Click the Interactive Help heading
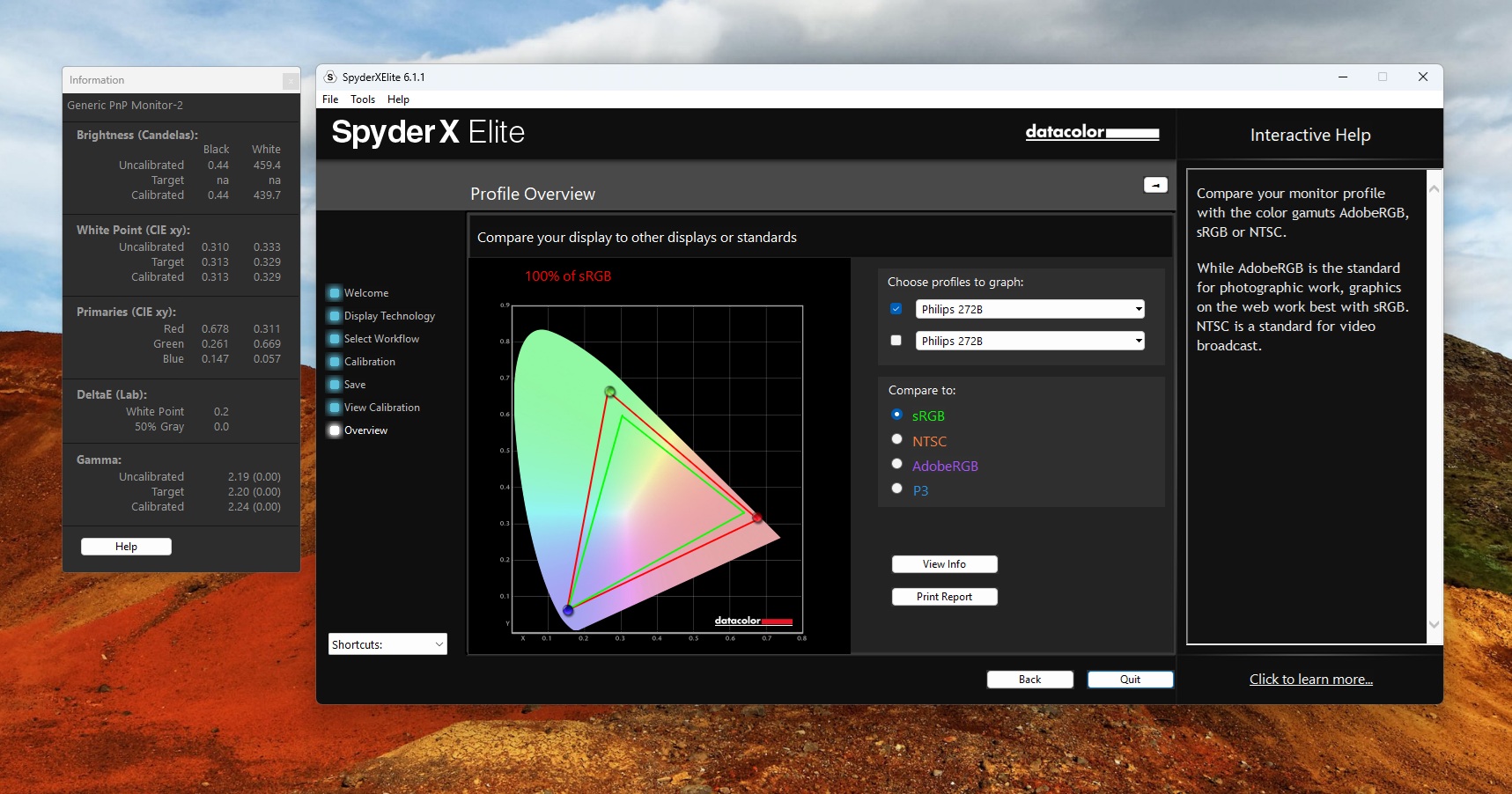 pyautogui.click(x=1310, y=136)
